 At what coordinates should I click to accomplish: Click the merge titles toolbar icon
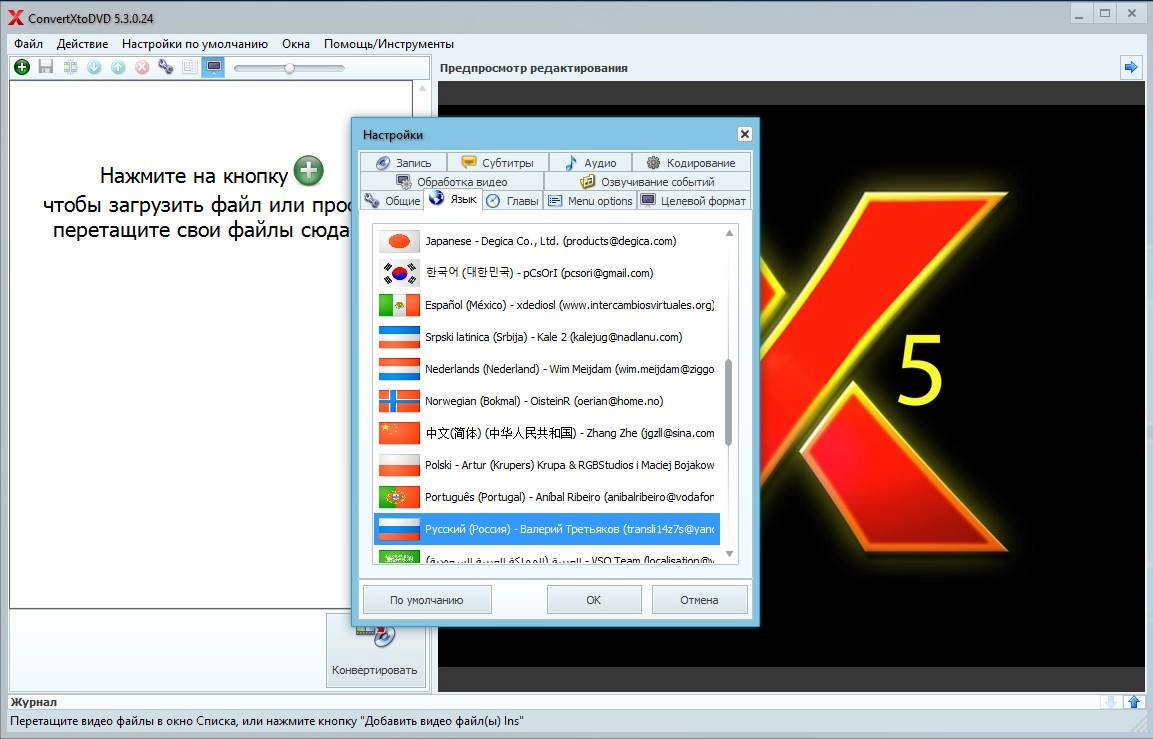coord(70,67)
